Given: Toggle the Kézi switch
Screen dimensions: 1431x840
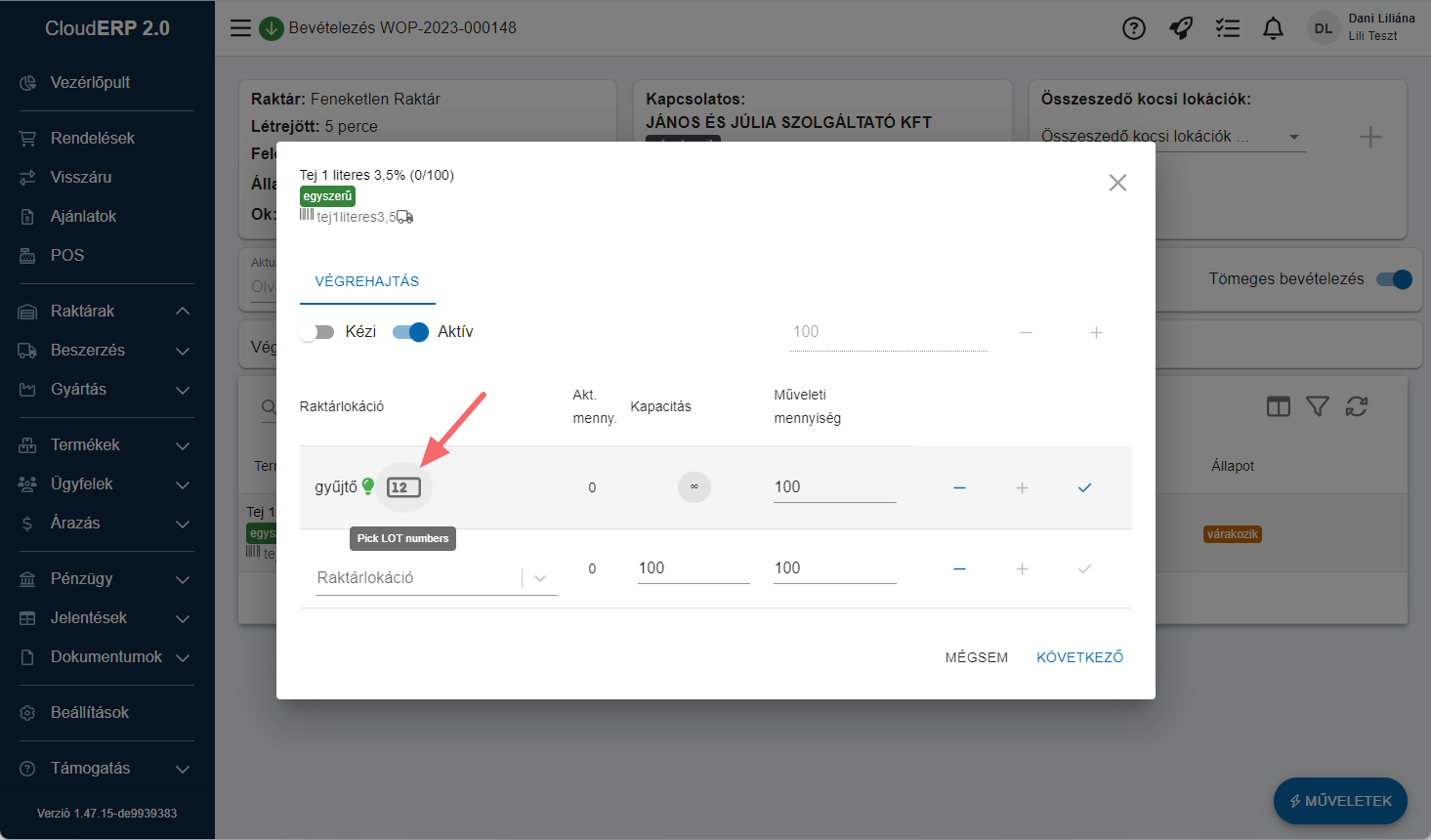Looking at the screenshot, I should [317, 332].
